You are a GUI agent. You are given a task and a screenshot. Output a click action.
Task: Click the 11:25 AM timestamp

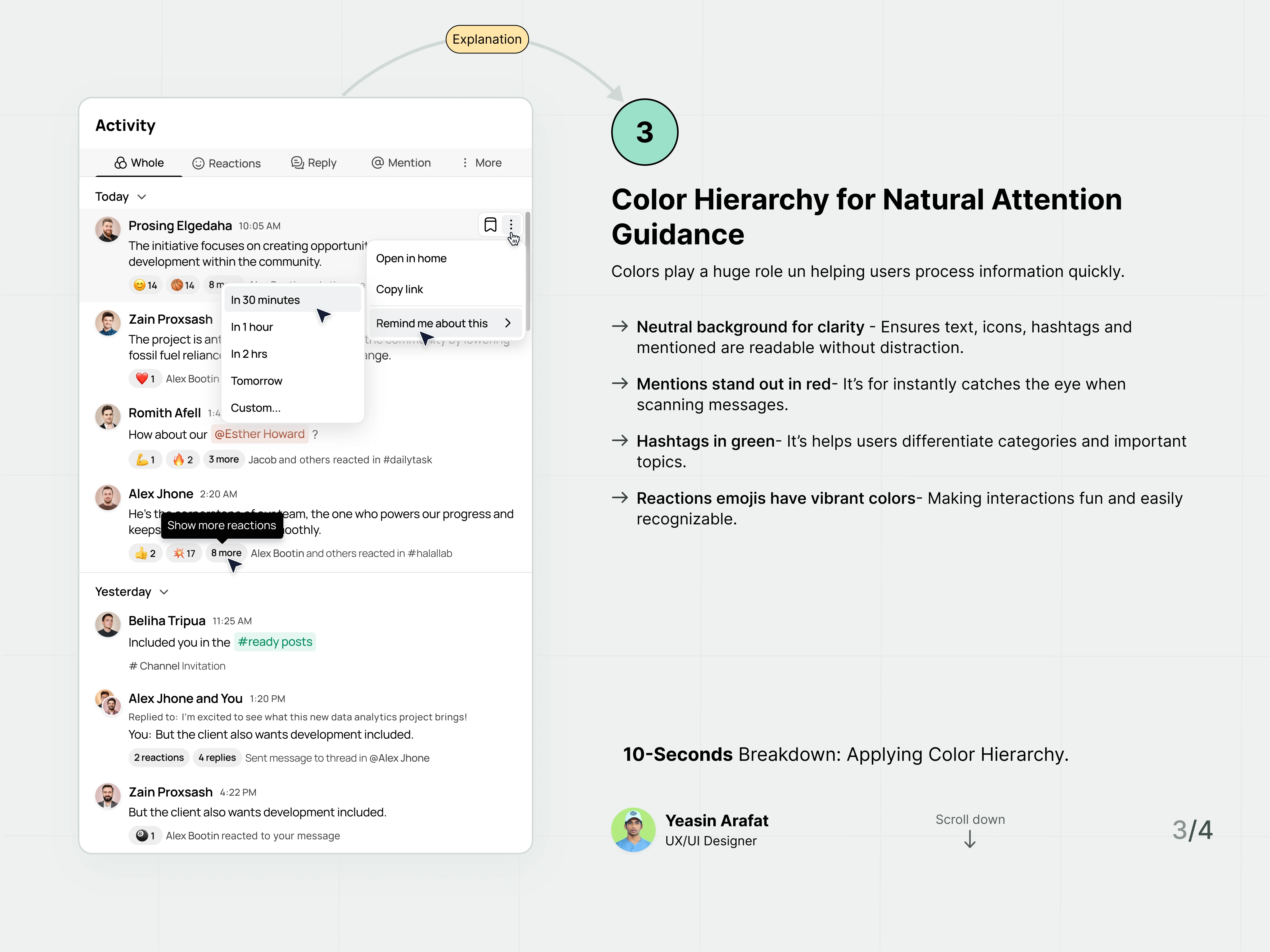232,621
